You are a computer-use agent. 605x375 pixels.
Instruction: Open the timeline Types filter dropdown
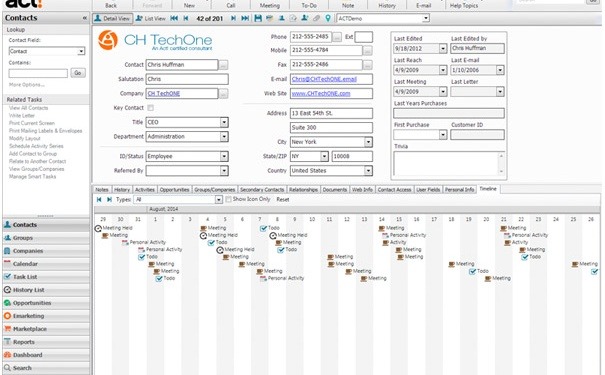tap(219, 199)
